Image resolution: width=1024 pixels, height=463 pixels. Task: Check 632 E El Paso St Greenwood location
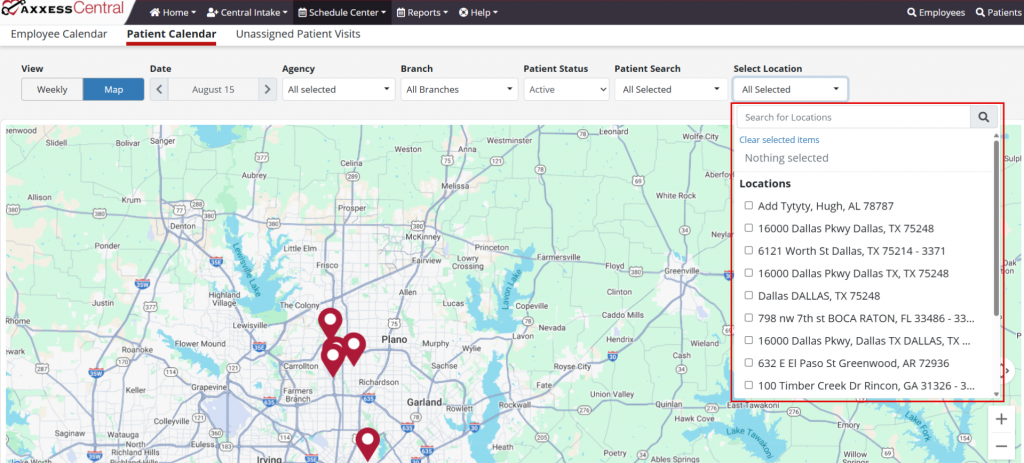point(748,362)
